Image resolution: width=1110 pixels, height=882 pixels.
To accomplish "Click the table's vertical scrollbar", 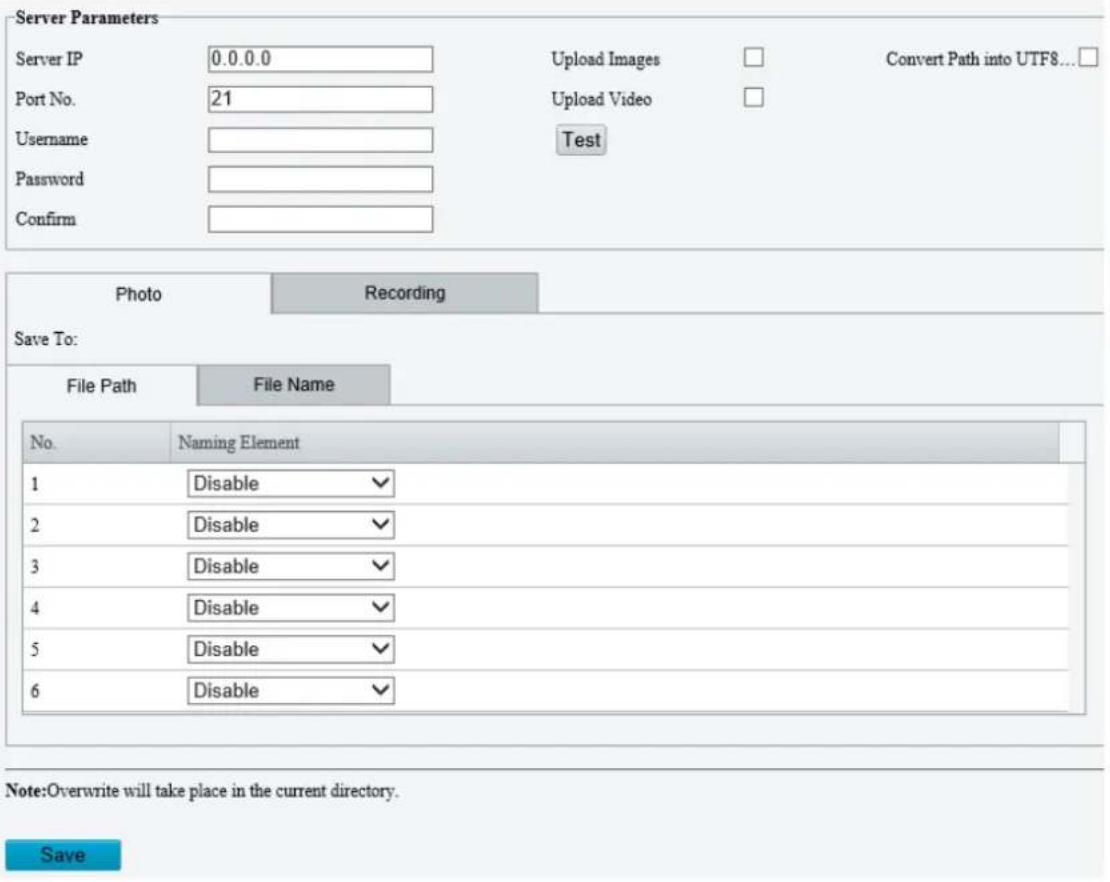I will click(x=1076, y=588).
